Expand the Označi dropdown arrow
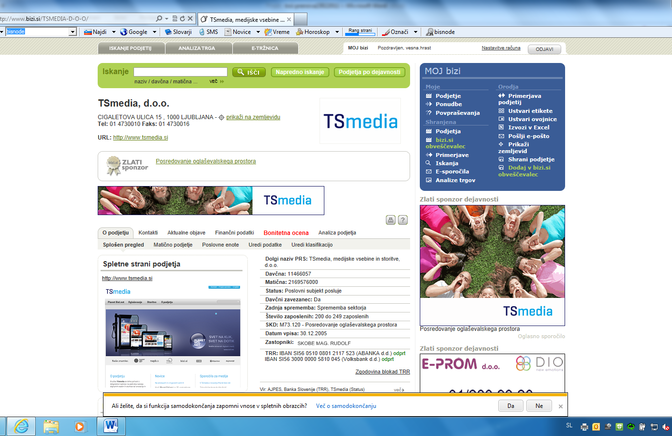This screenshot has width=672, height=436. pyautogui.click(x=415, y=32)
